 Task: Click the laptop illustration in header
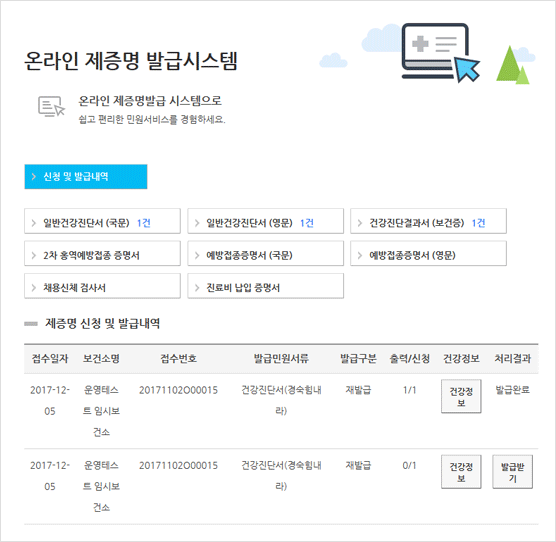441,52
